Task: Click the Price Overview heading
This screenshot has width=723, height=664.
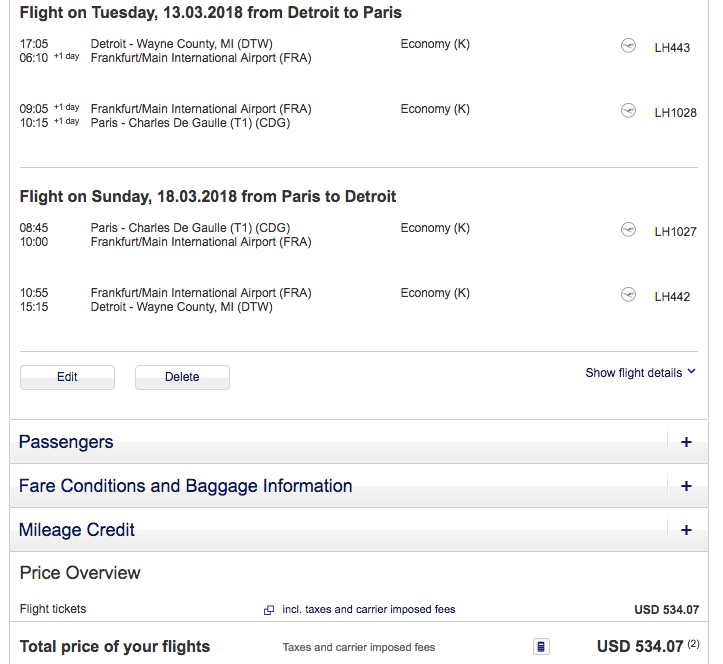Action: pyautogui.click(x=80, y=573)
